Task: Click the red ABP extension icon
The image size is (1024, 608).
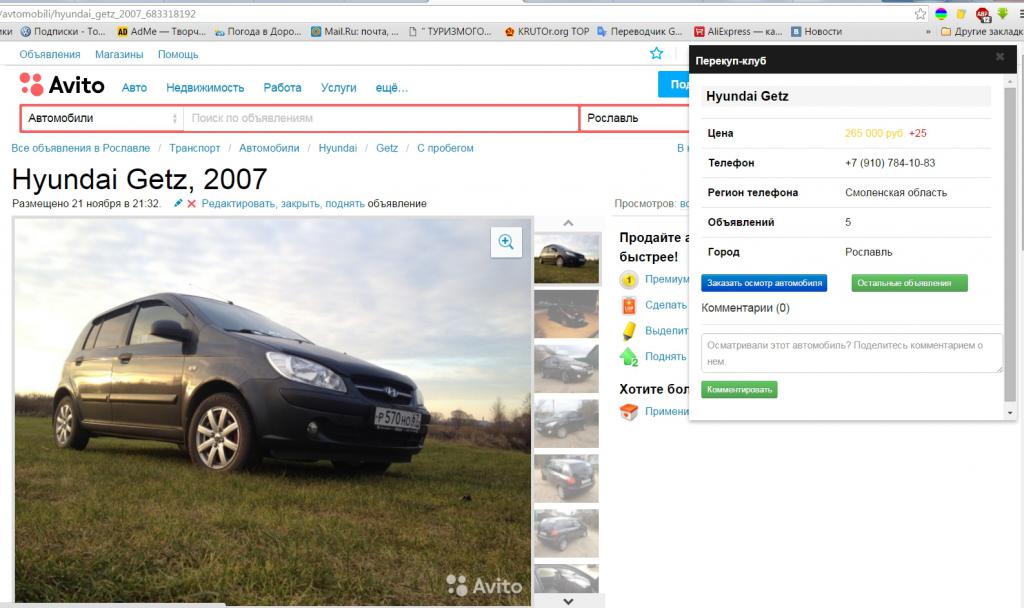Action: [983, 14]
